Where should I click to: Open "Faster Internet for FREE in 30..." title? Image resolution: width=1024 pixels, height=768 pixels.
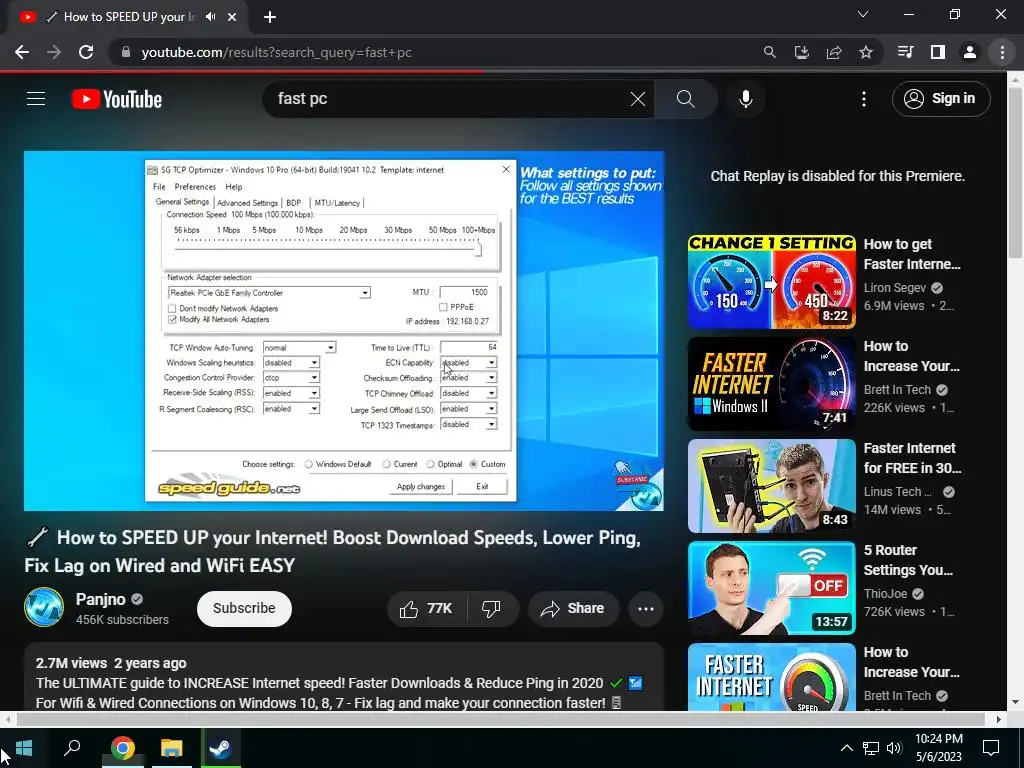912,458
